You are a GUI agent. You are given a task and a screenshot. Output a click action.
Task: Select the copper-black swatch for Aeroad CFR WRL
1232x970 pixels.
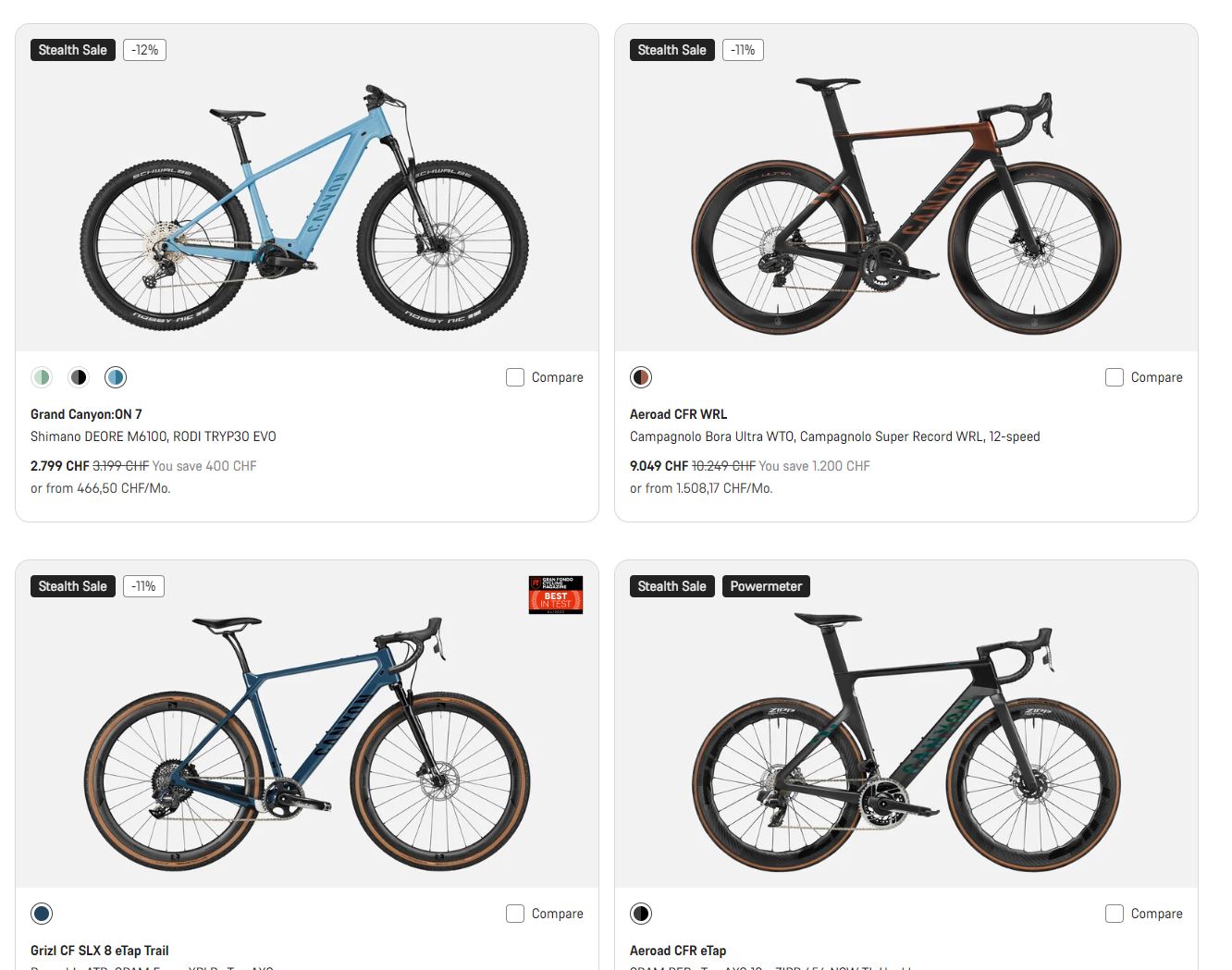(641, 377)
